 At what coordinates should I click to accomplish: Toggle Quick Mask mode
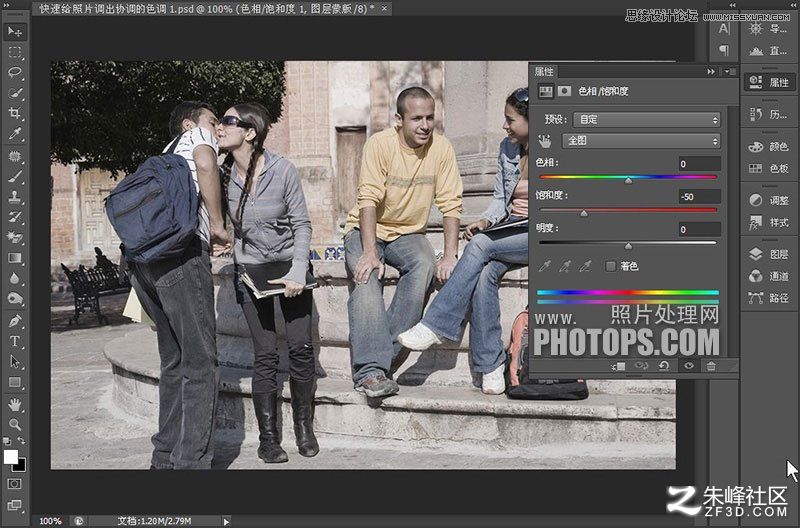(15, 483)
